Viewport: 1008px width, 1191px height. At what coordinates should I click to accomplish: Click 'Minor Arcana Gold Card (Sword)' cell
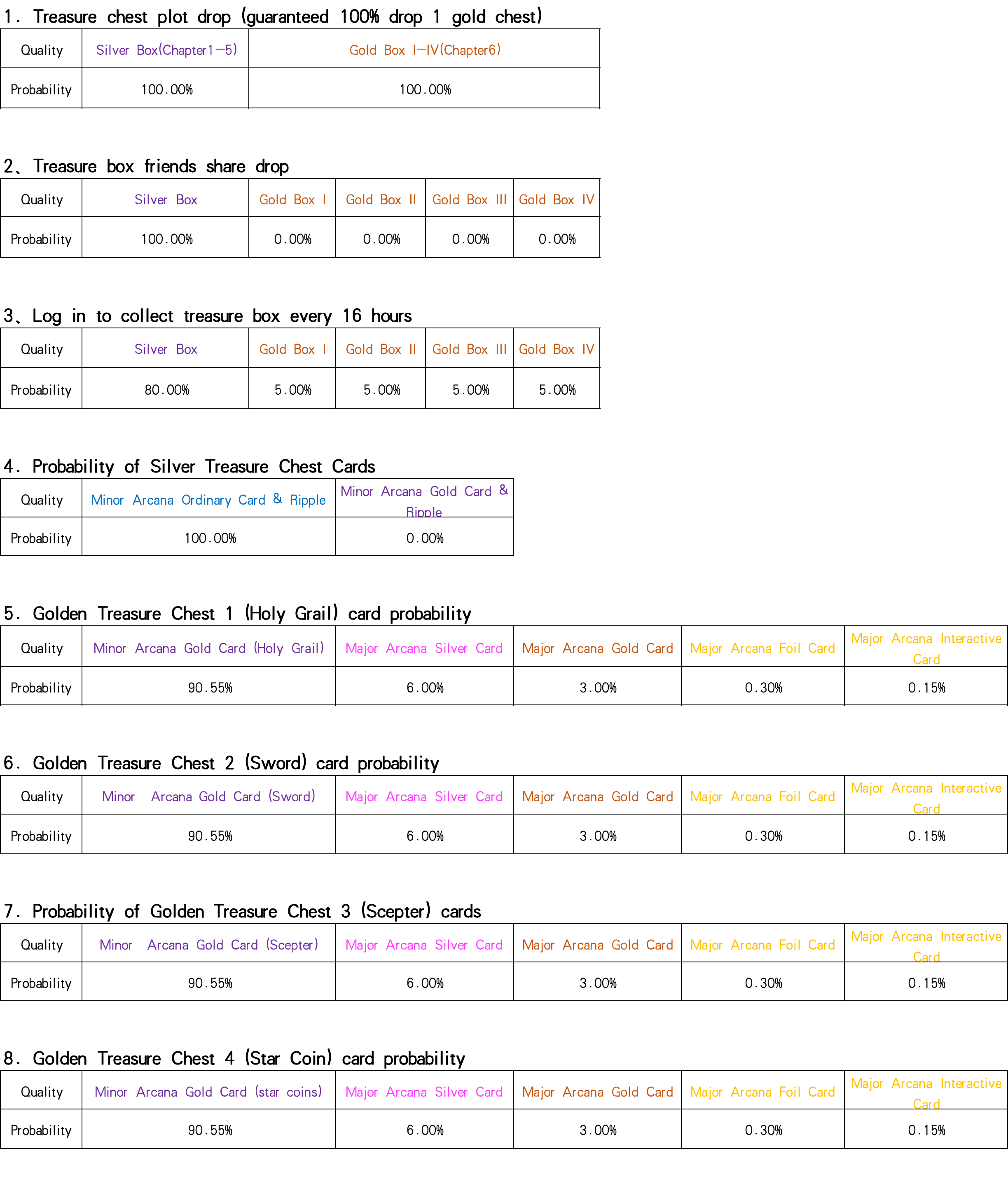tap(208, 796)
